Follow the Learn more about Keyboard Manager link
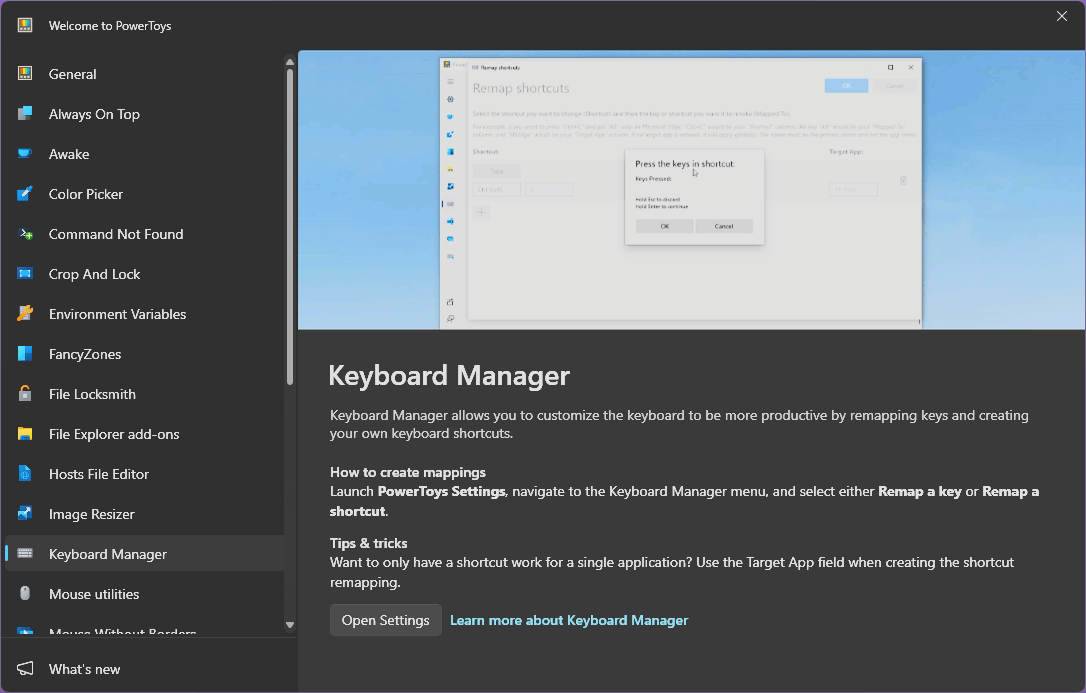Image resolution: width=1086 pixels, height=693 pixels. coord(569,620)
